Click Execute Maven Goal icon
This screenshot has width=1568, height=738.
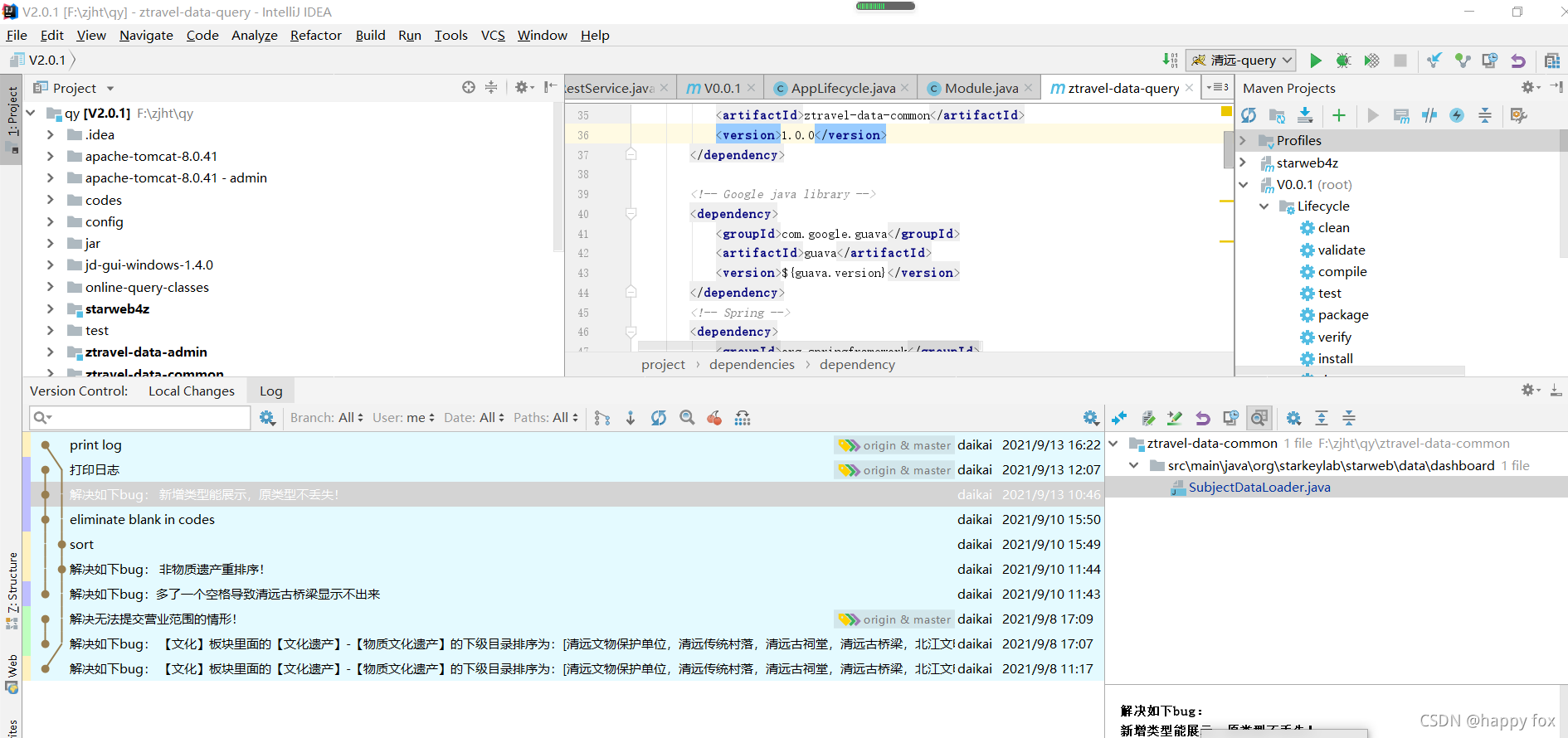pos(1401,115)
